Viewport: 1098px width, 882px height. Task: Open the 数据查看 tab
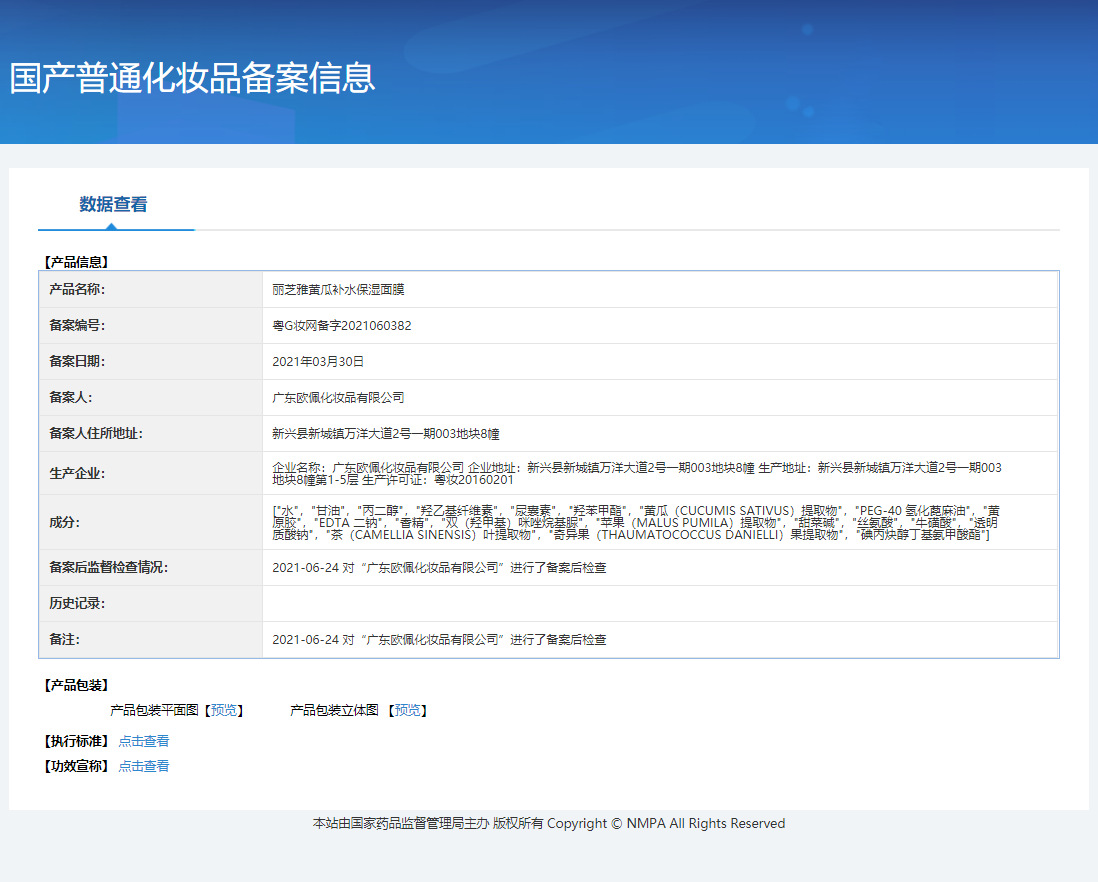(x=113, y=204)
